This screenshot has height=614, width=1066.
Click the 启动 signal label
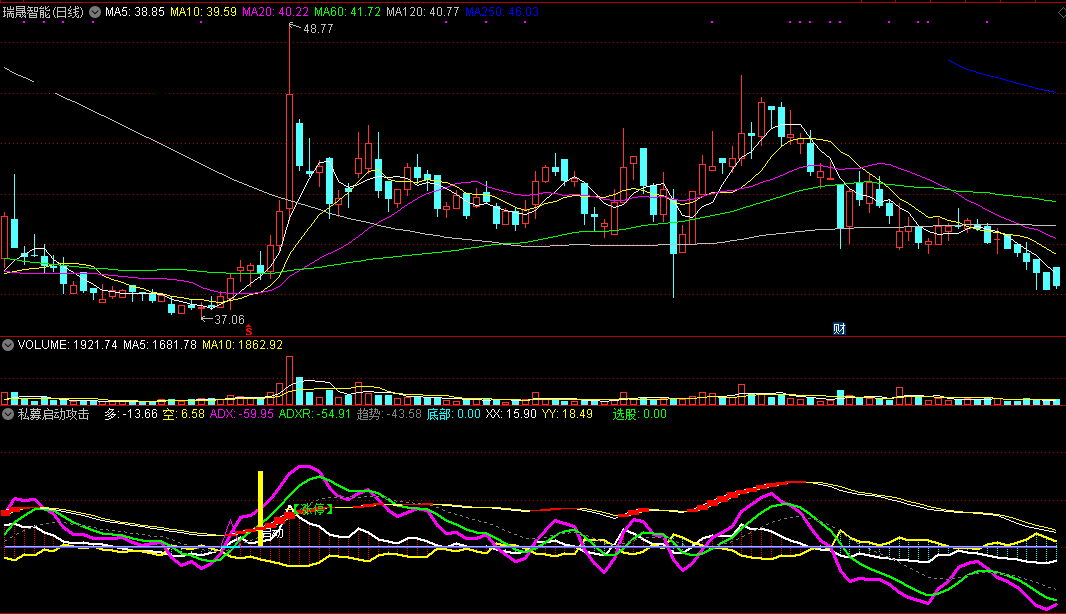(x=273, y=534)
